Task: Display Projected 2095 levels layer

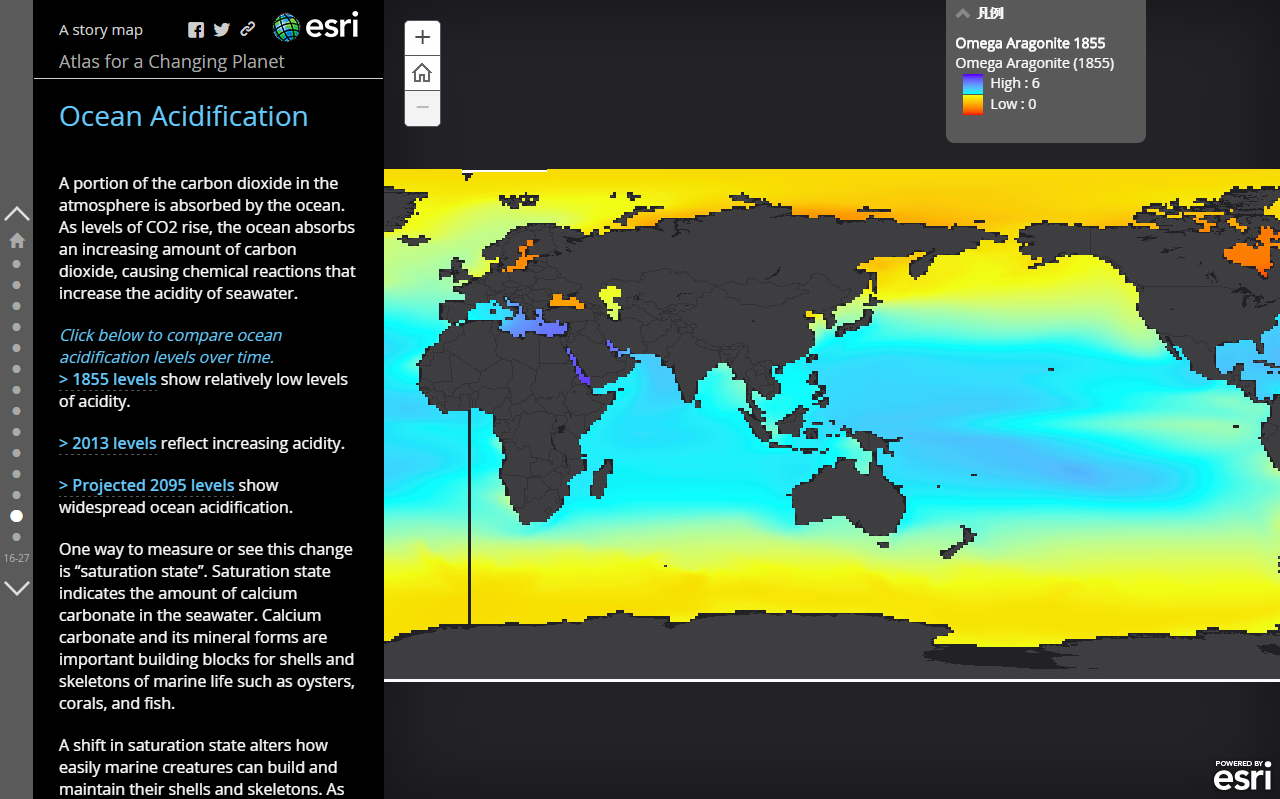Action: click(146, 486)
